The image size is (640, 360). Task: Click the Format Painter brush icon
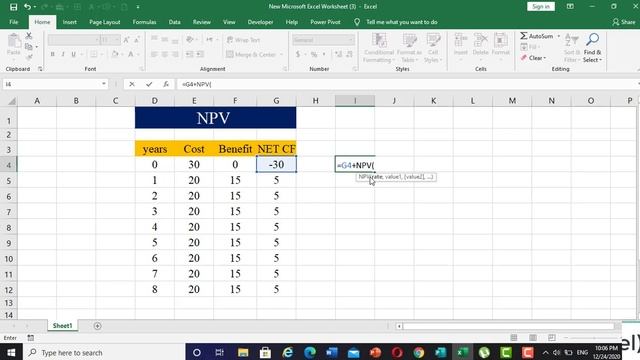point(29,57)
